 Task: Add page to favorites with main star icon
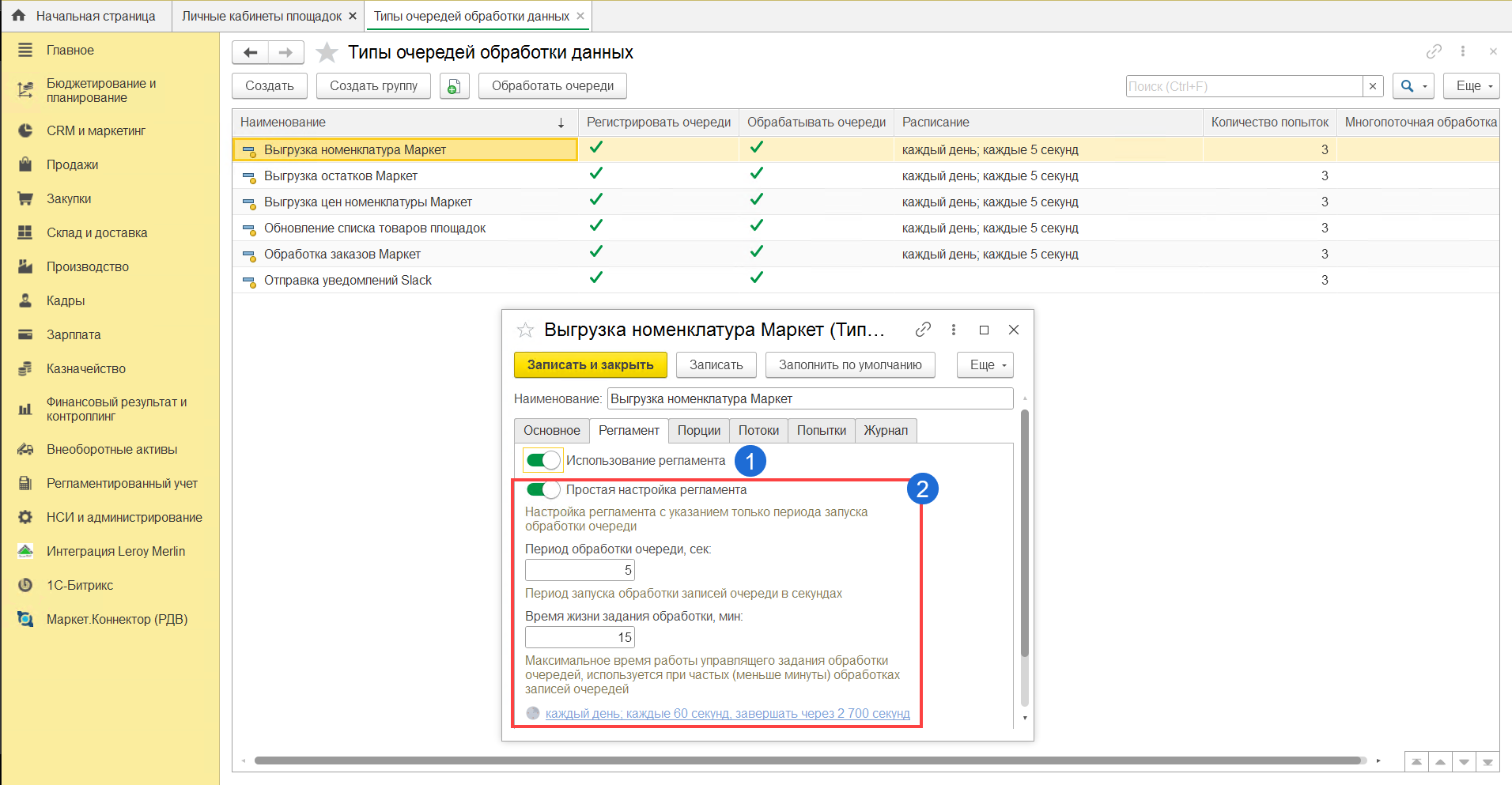(x=327, y=53)
